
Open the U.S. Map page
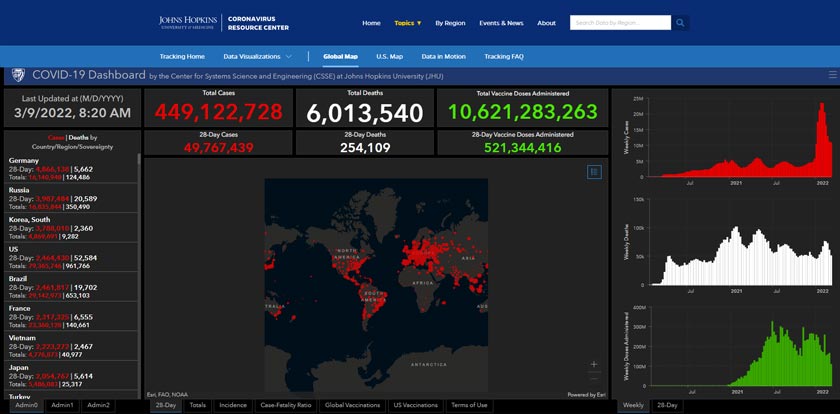(389, 56)
